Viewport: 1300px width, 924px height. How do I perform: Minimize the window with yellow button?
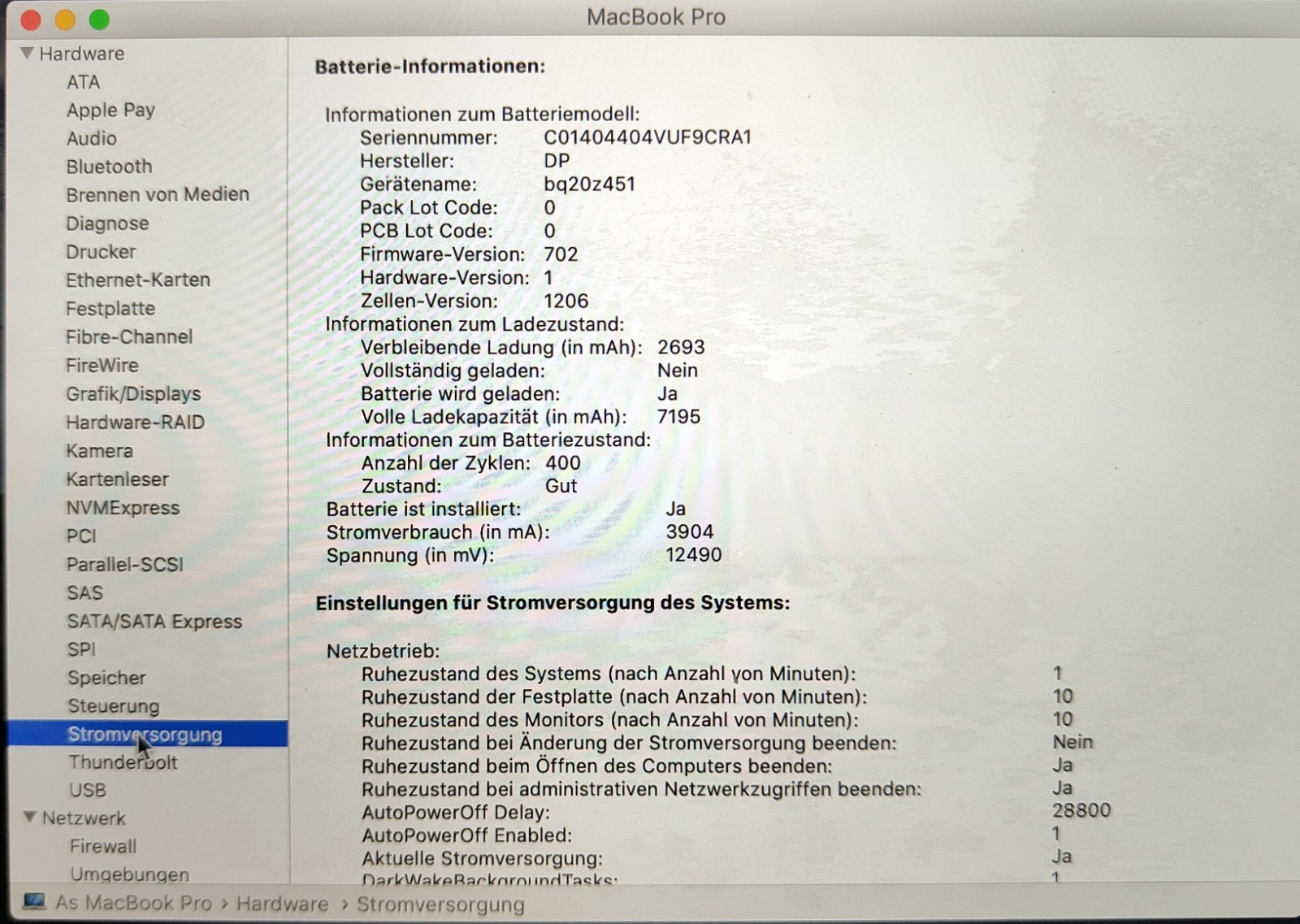(x=65, y=20)
